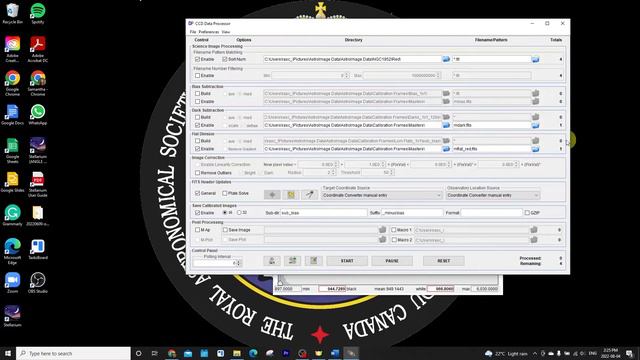
Task: Select the 32 bit-depth radio button
Action: [239, 213]
